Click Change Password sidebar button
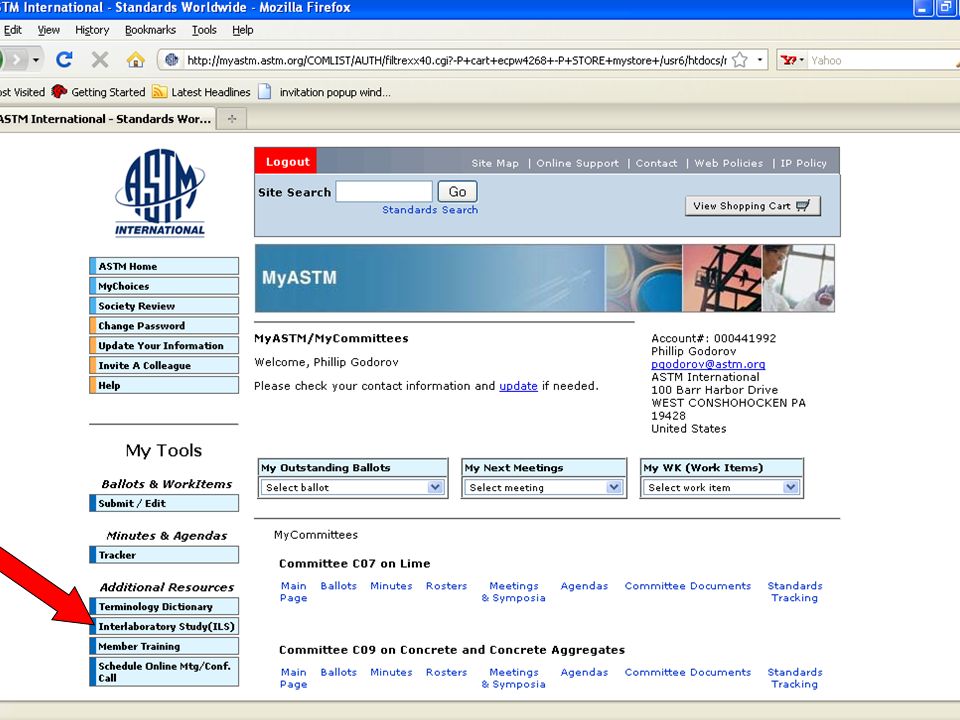The image size is (960, 720). pyautogui.click(x=164, y=326)
